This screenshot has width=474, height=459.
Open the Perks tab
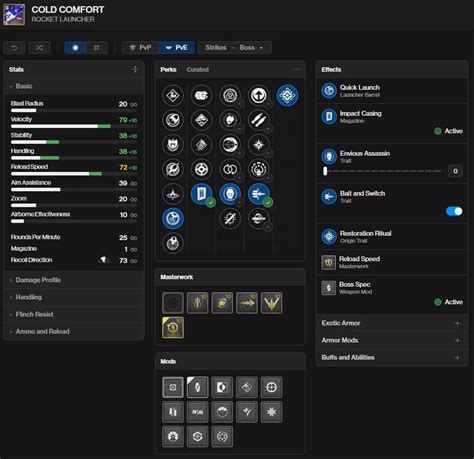click(x=168, y=69)
